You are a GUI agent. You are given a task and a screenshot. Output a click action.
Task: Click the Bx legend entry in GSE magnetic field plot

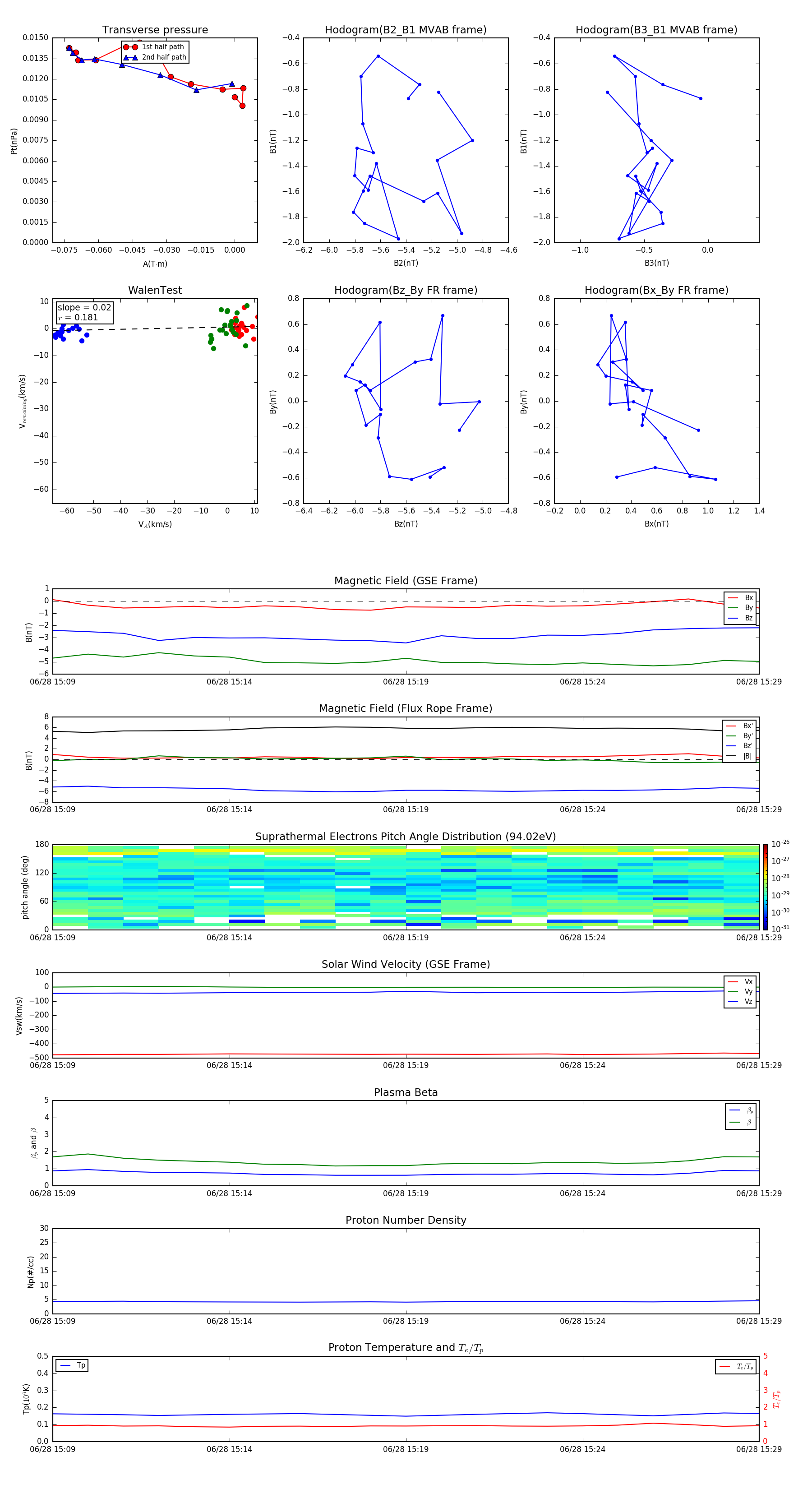pos(740,598)
